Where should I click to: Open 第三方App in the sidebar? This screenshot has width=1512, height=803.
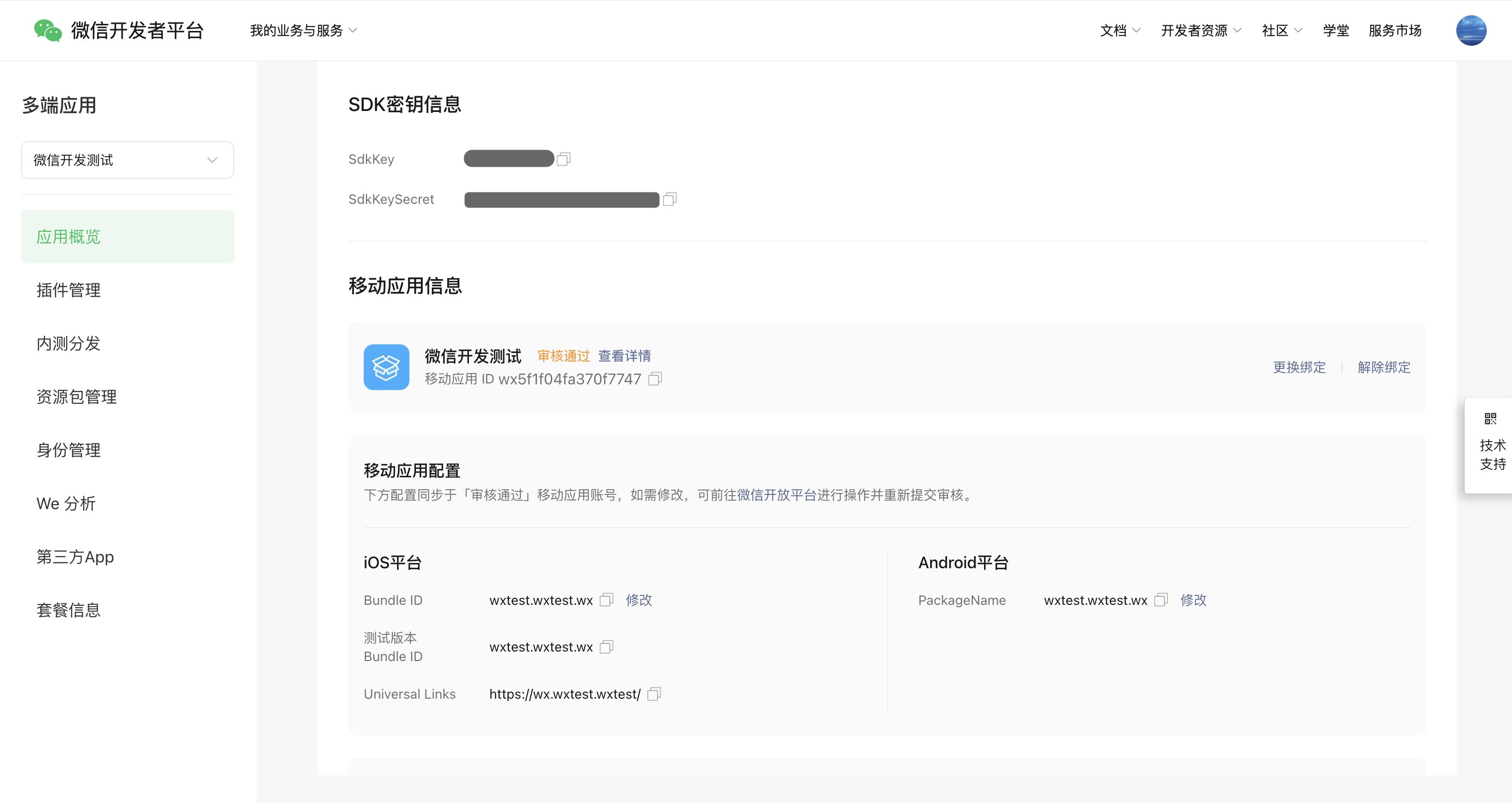click(x=128, y=557)
